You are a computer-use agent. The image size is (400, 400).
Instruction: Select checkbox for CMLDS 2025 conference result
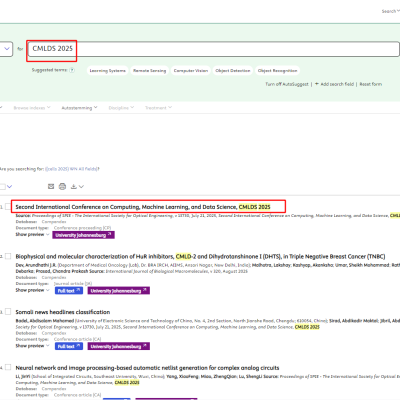[x=8, y=207]
